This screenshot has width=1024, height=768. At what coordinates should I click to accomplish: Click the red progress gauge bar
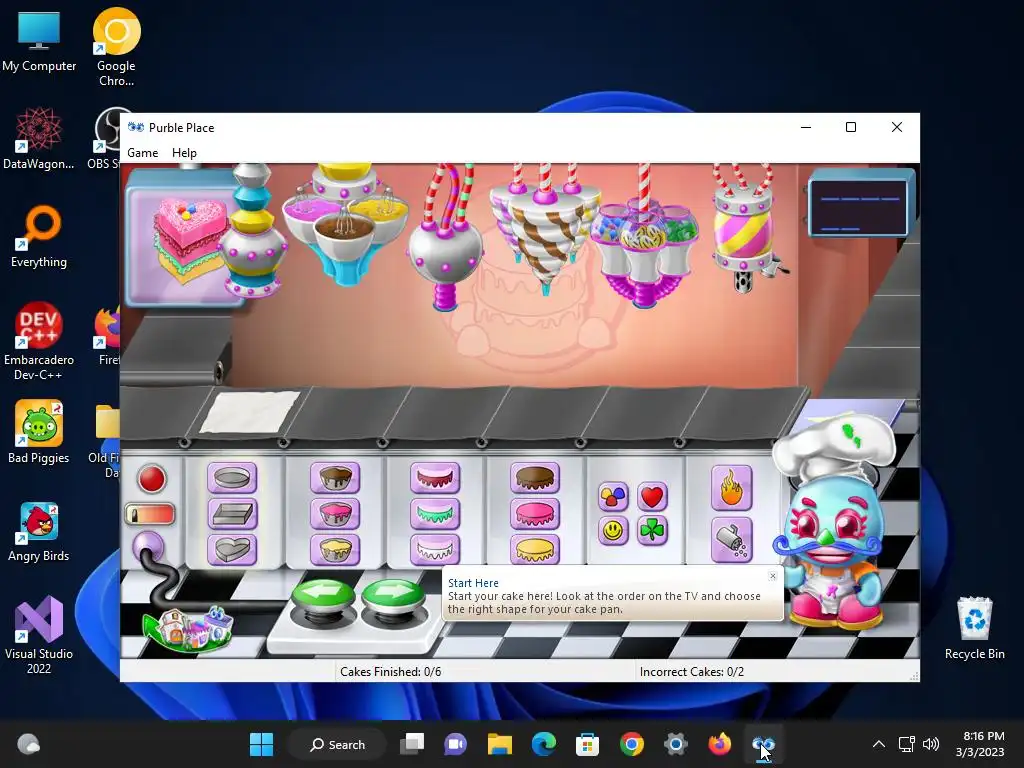[x=150, y=515]
